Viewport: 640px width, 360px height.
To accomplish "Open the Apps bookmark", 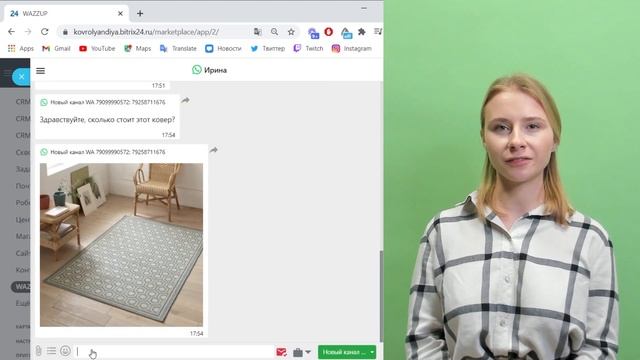I will [x=21, y=49].
